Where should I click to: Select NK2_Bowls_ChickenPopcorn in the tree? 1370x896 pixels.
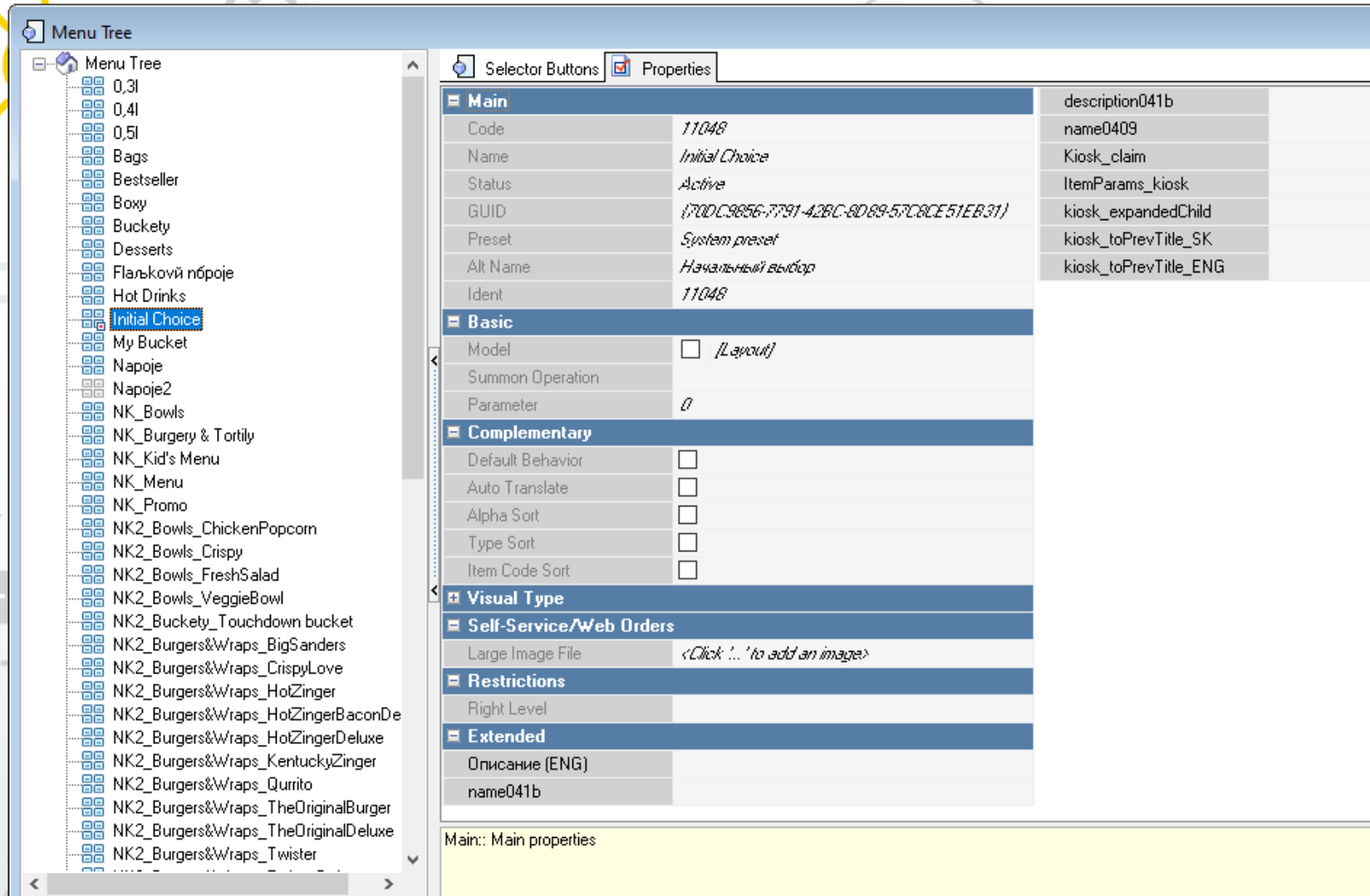(x=214, y=528)
